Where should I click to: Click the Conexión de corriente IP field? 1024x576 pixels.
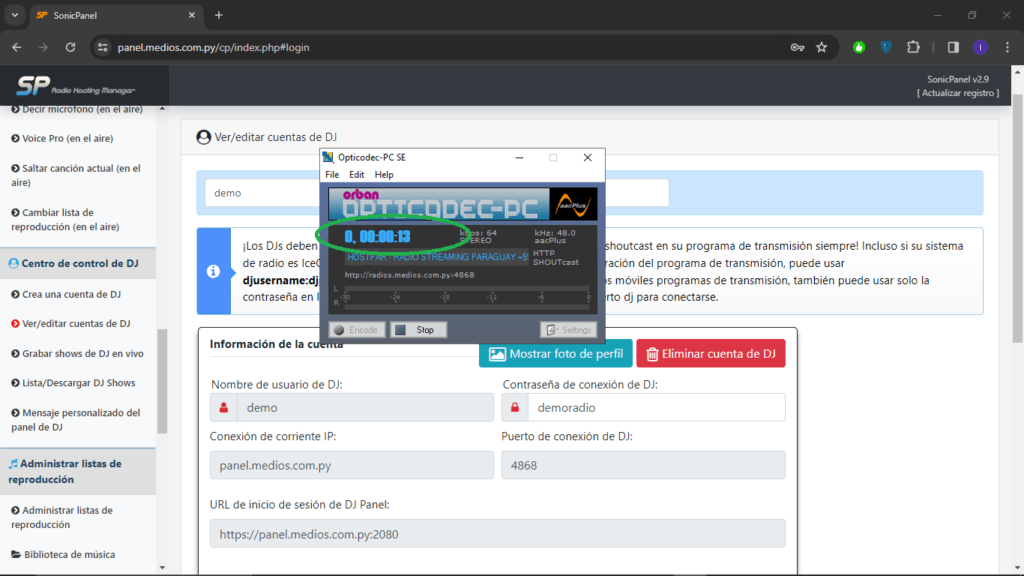click(351, 465)
